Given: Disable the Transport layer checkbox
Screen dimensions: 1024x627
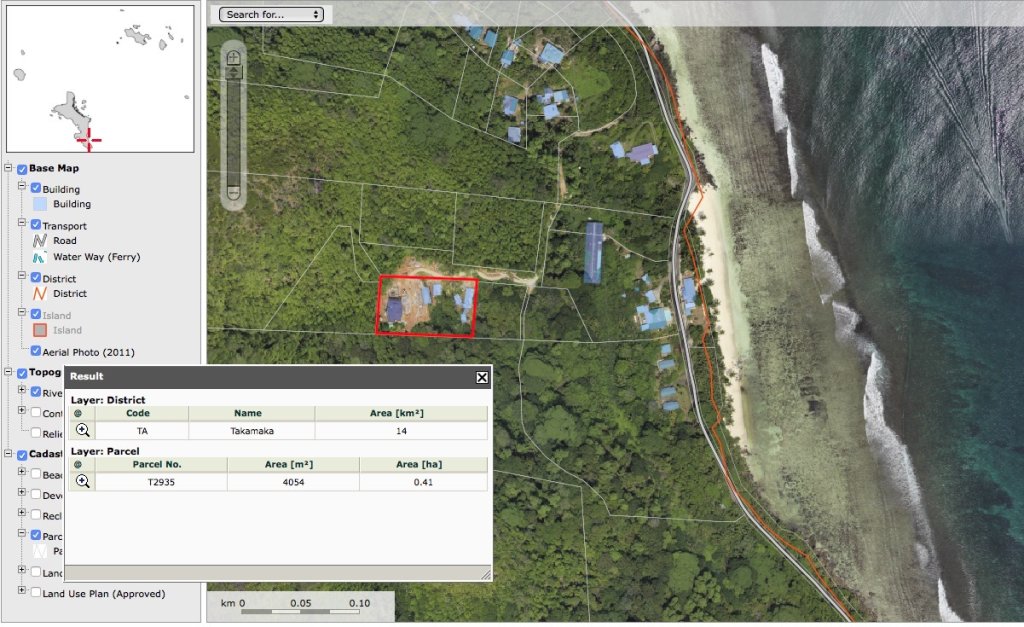Looking at the screenshot, I should (36, 226).
